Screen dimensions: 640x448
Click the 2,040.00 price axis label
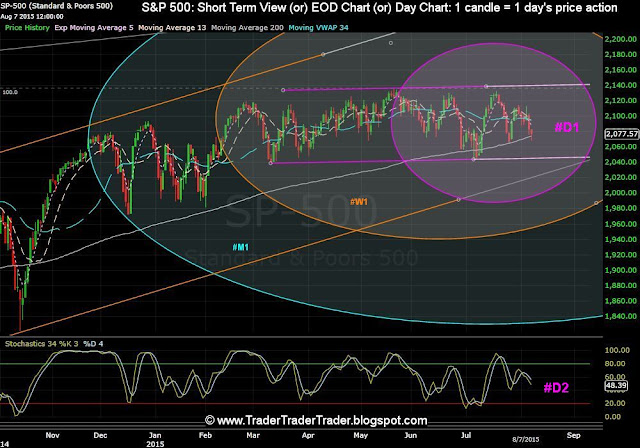coord(621,162)
